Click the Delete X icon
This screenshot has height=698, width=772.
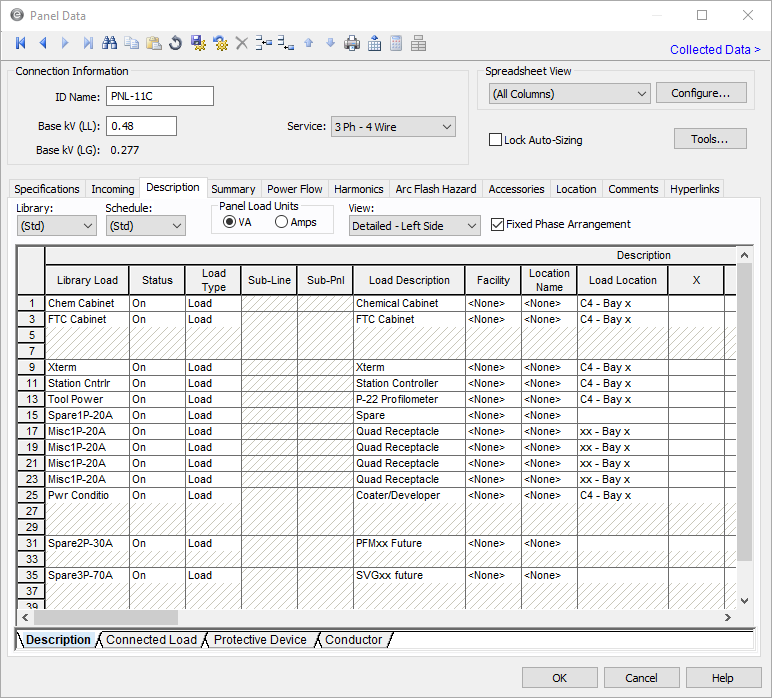click(241, 43)
